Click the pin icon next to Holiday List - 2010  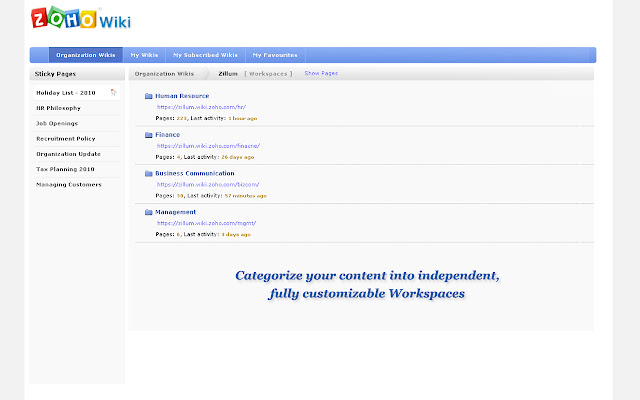coord(113,92)
